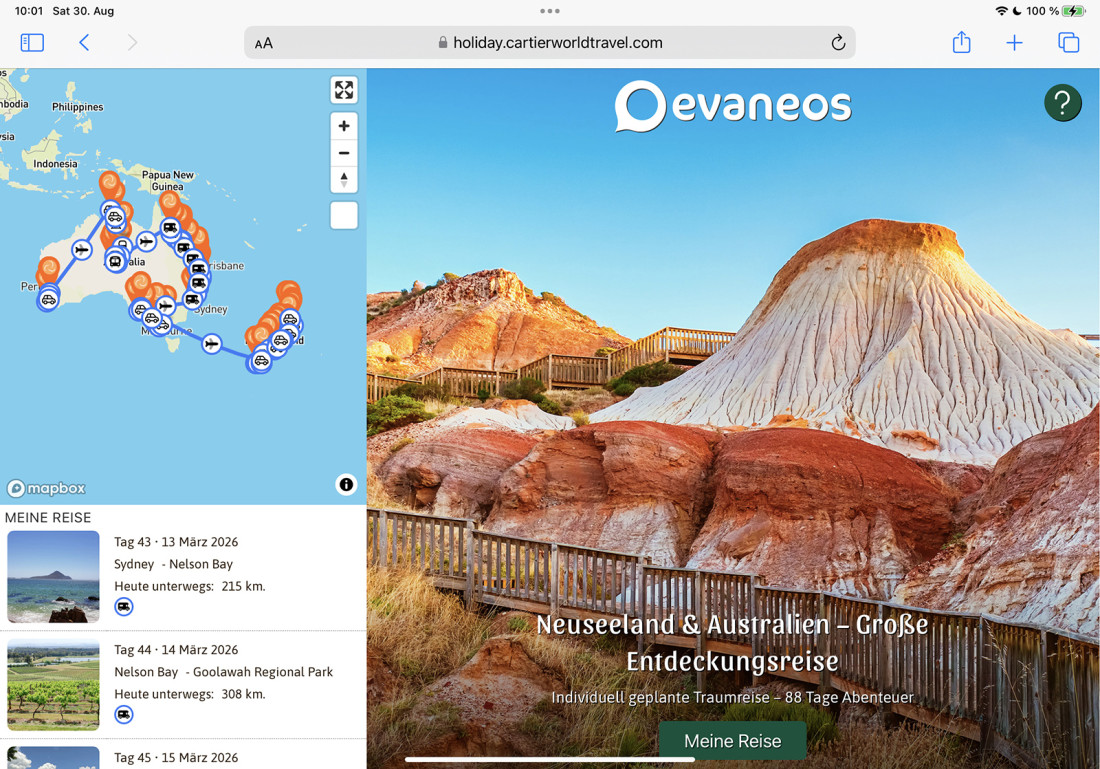Image resolution: width=1100 pixels, height=769 pixels.
Task: Select Tag 43 Sydney to Nelson Bay thumbnail
Action: coord(53,577)
